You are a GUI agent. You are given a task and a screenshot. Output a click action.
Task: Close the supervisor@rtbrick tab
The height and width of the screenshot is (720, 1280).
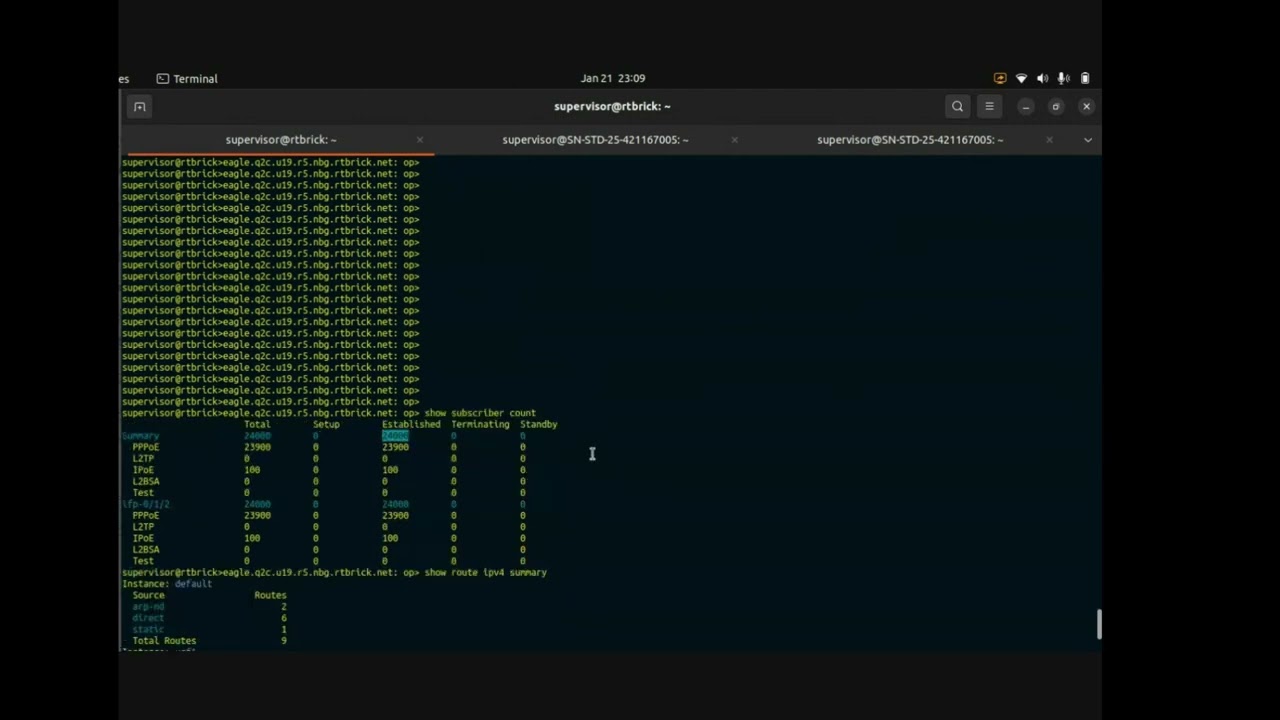pyautogui.click(x=419, y=140)
